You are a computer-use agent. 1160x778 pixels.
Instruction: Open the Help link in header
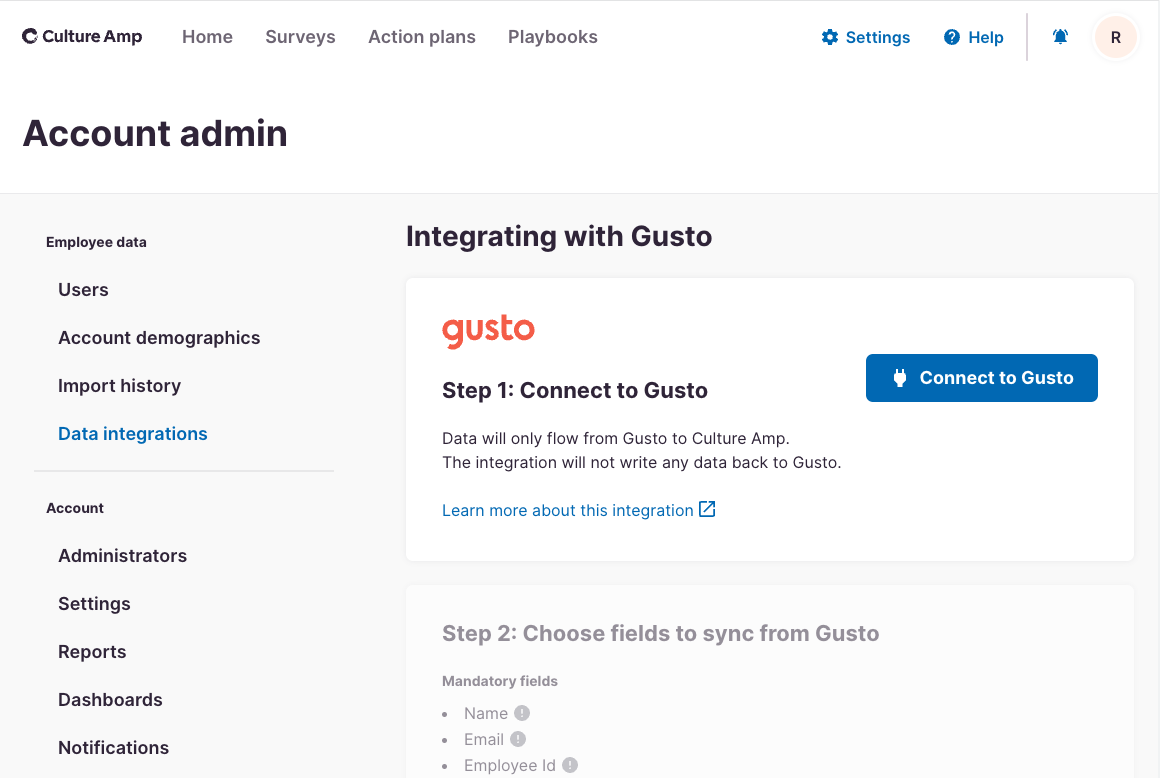coord(974,37)
